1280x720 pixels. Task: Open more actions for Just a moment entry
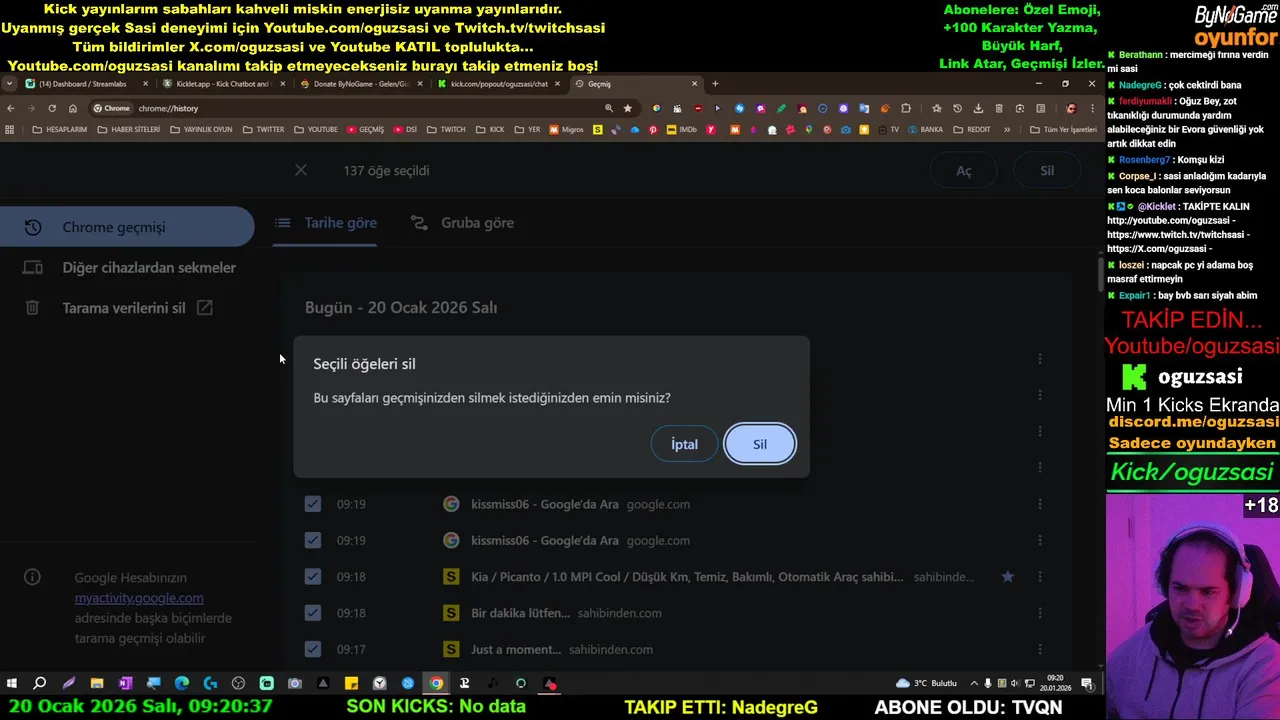[1040, 649]
